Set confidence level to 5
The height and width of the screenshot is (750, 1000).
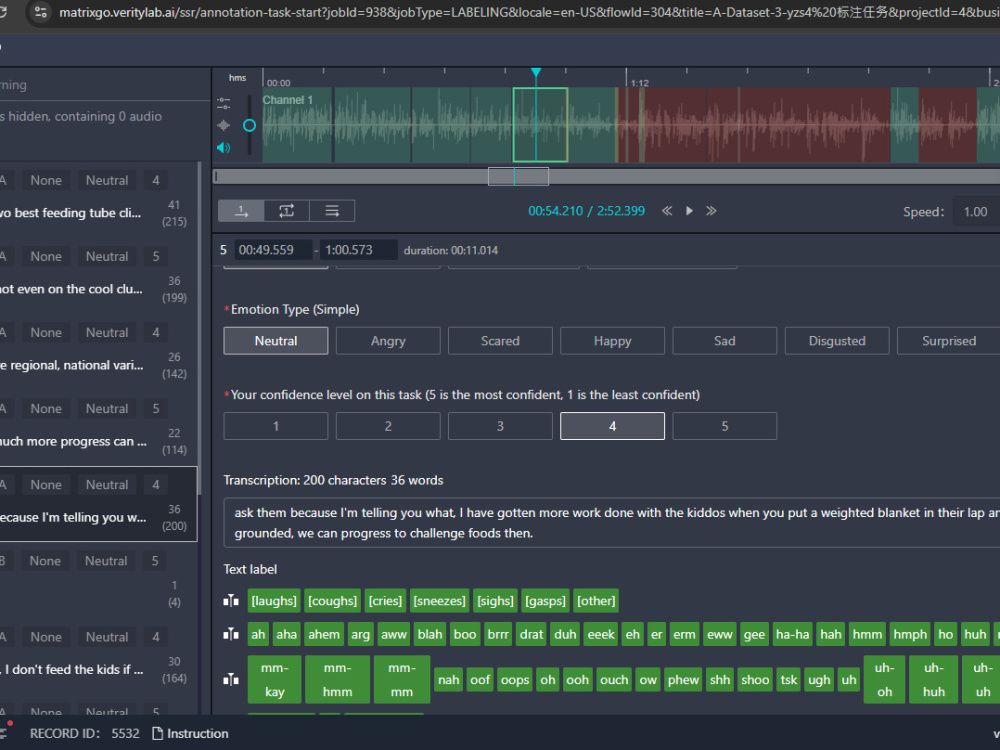coord(724,426)
